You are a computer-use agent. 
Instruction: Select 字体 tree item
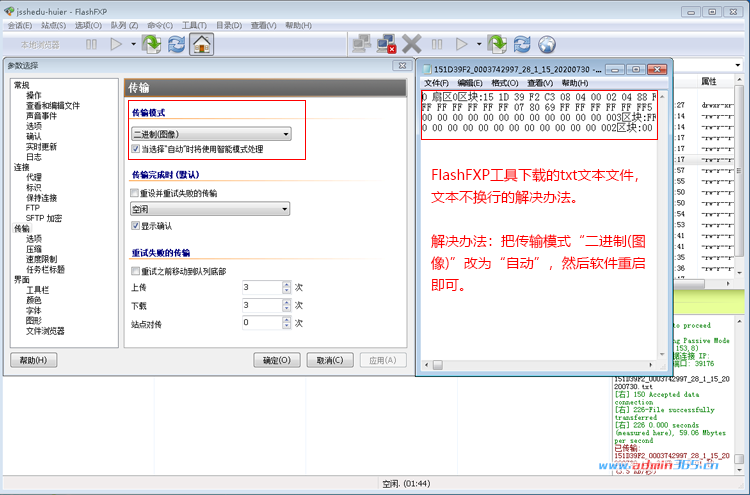click(33, 310)
